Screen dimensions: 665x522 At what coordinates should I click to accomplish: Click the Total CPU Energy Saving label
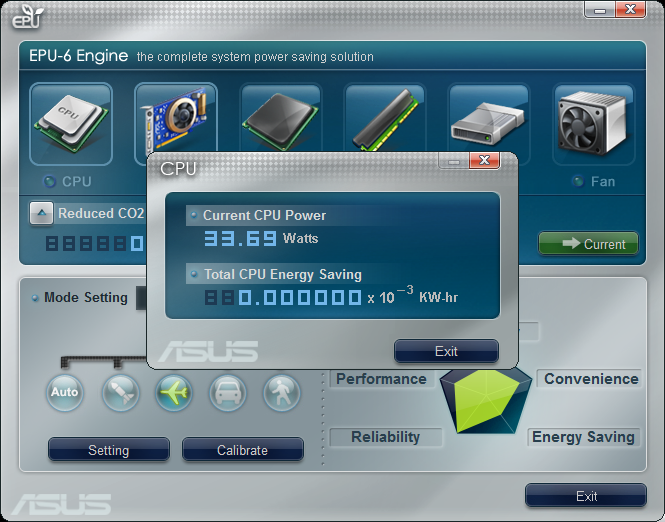pos(283,274)
